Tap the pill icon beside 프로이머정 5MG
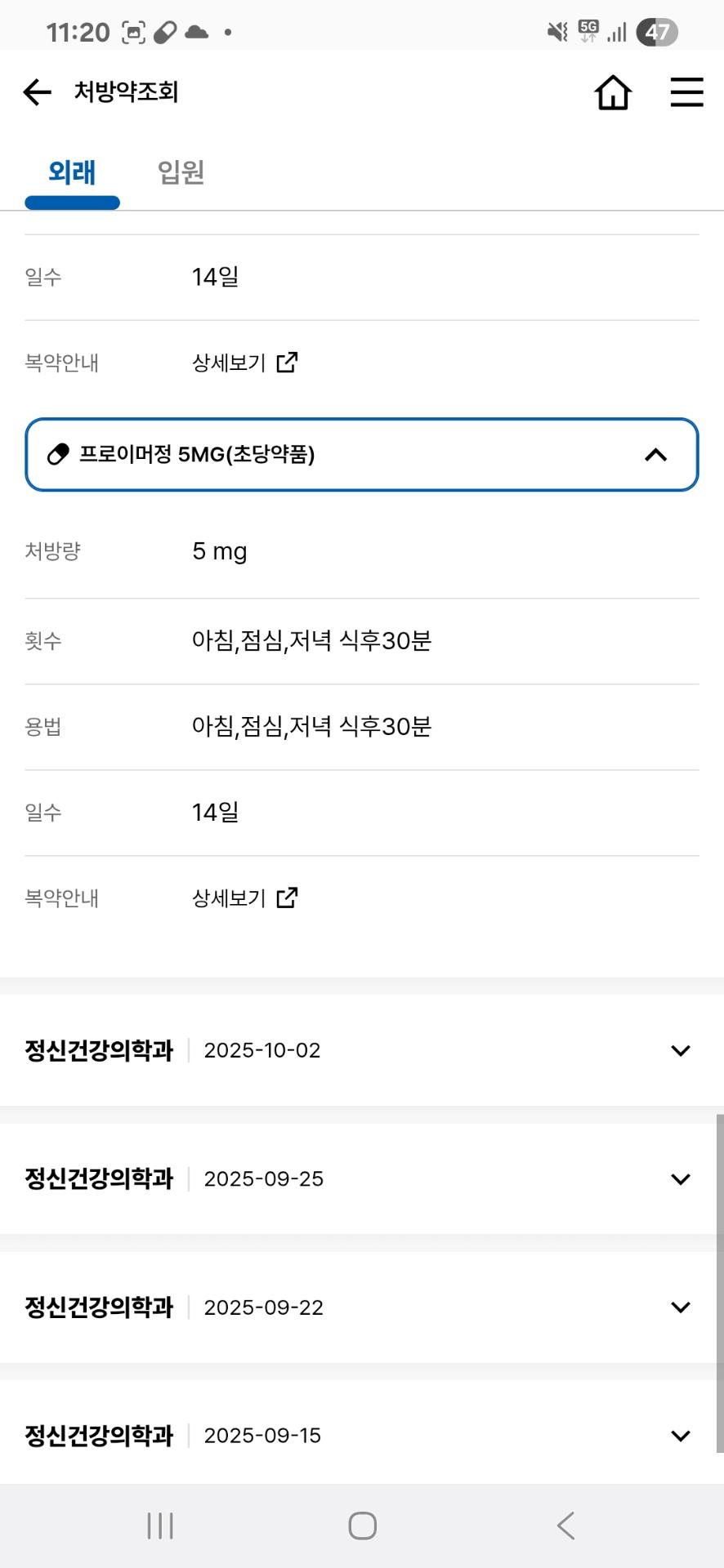This screenshot has height=1568, width=724. click(58, 454)
